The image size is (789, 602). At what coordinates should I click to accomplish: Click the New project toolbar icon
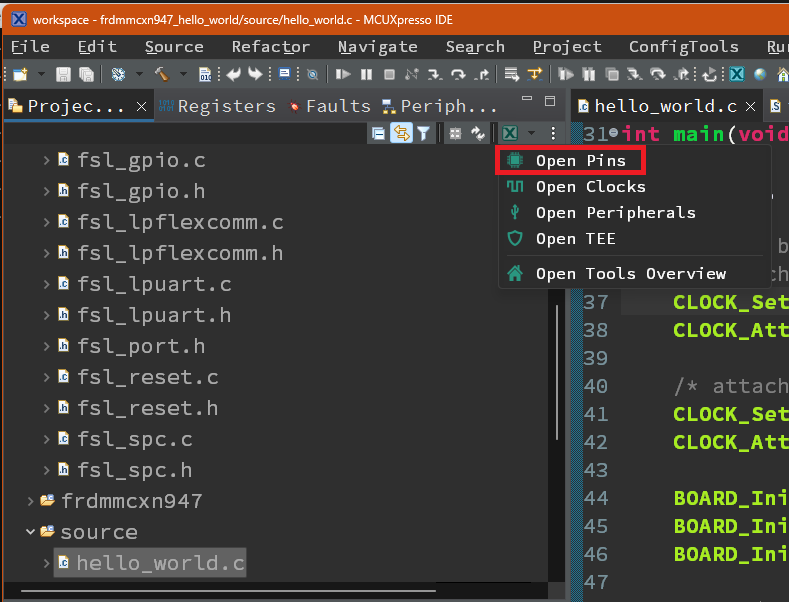(20, 74)
